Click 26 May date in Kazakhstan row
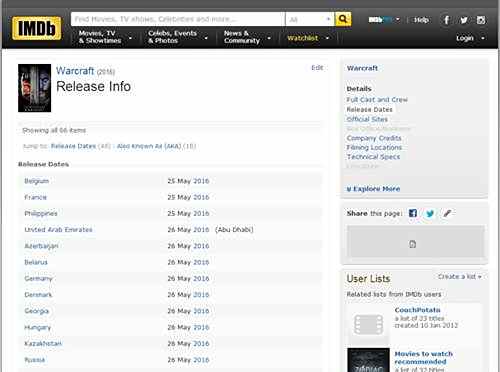500x372 pixels. pos(179,344)
